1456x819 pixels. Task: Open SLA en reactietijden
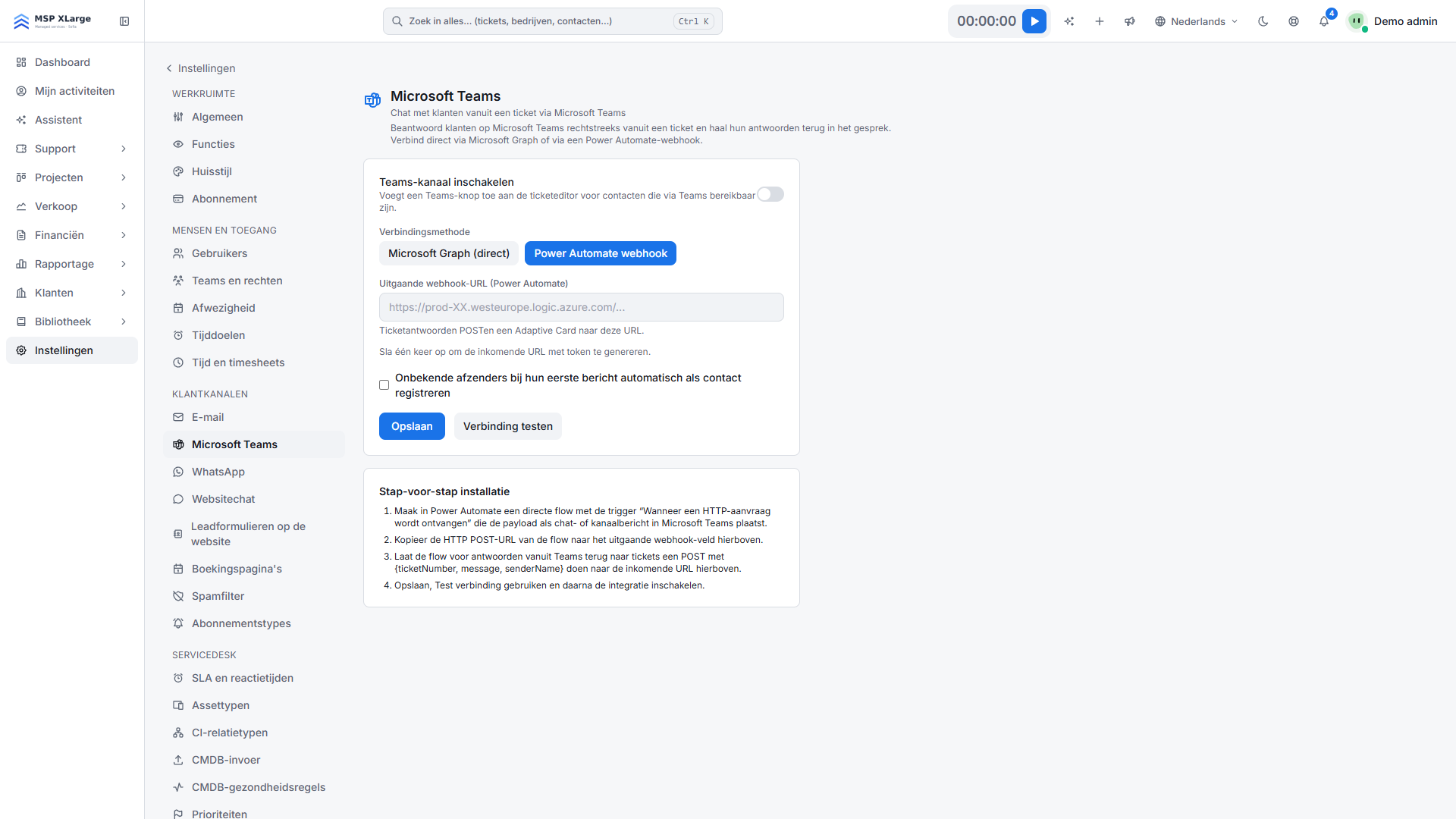click(x=254, y=678)
